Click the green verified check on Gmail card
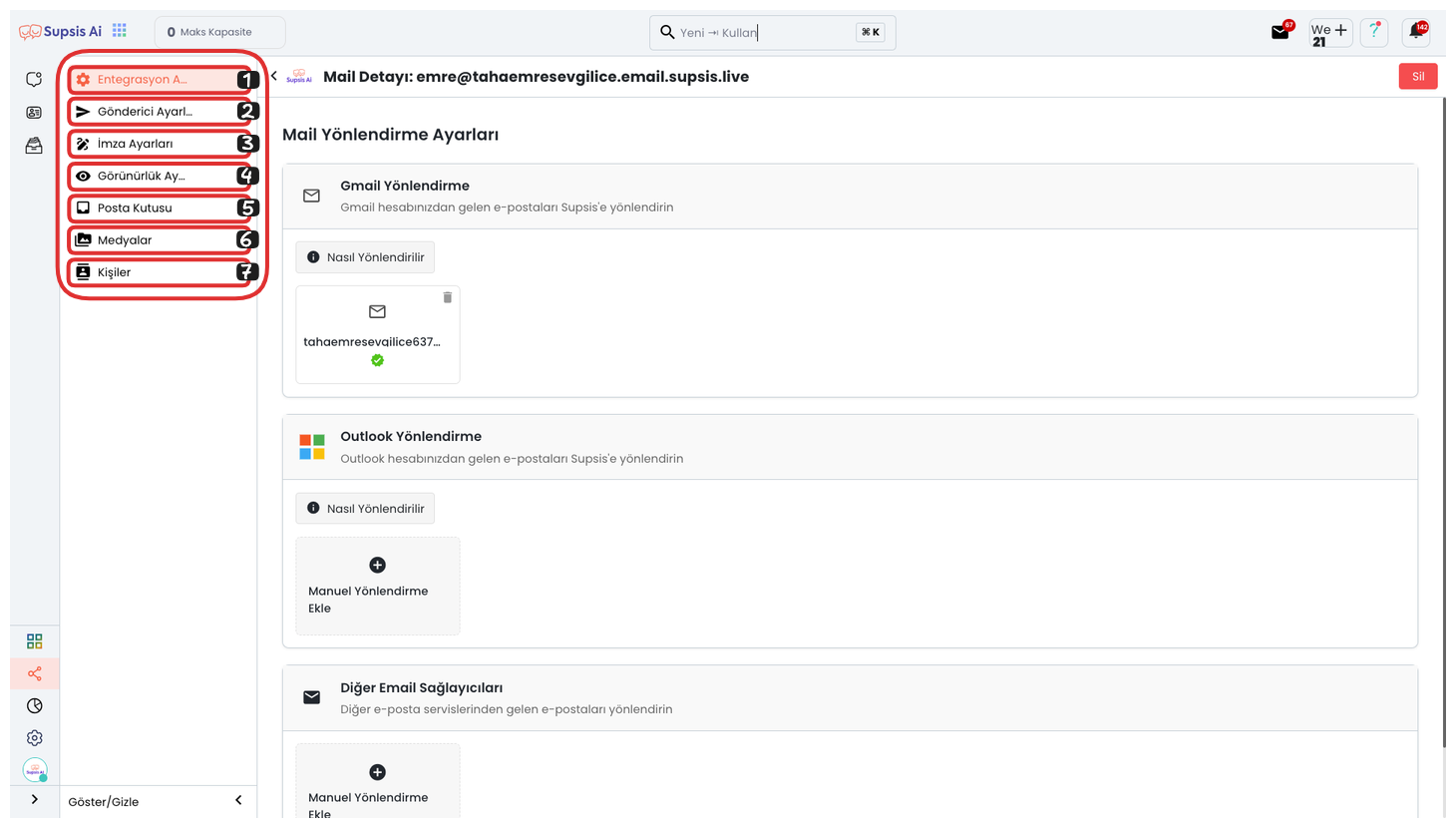Image resolution: width=1456 pixels, height=828 pixels. click(377, 360)
